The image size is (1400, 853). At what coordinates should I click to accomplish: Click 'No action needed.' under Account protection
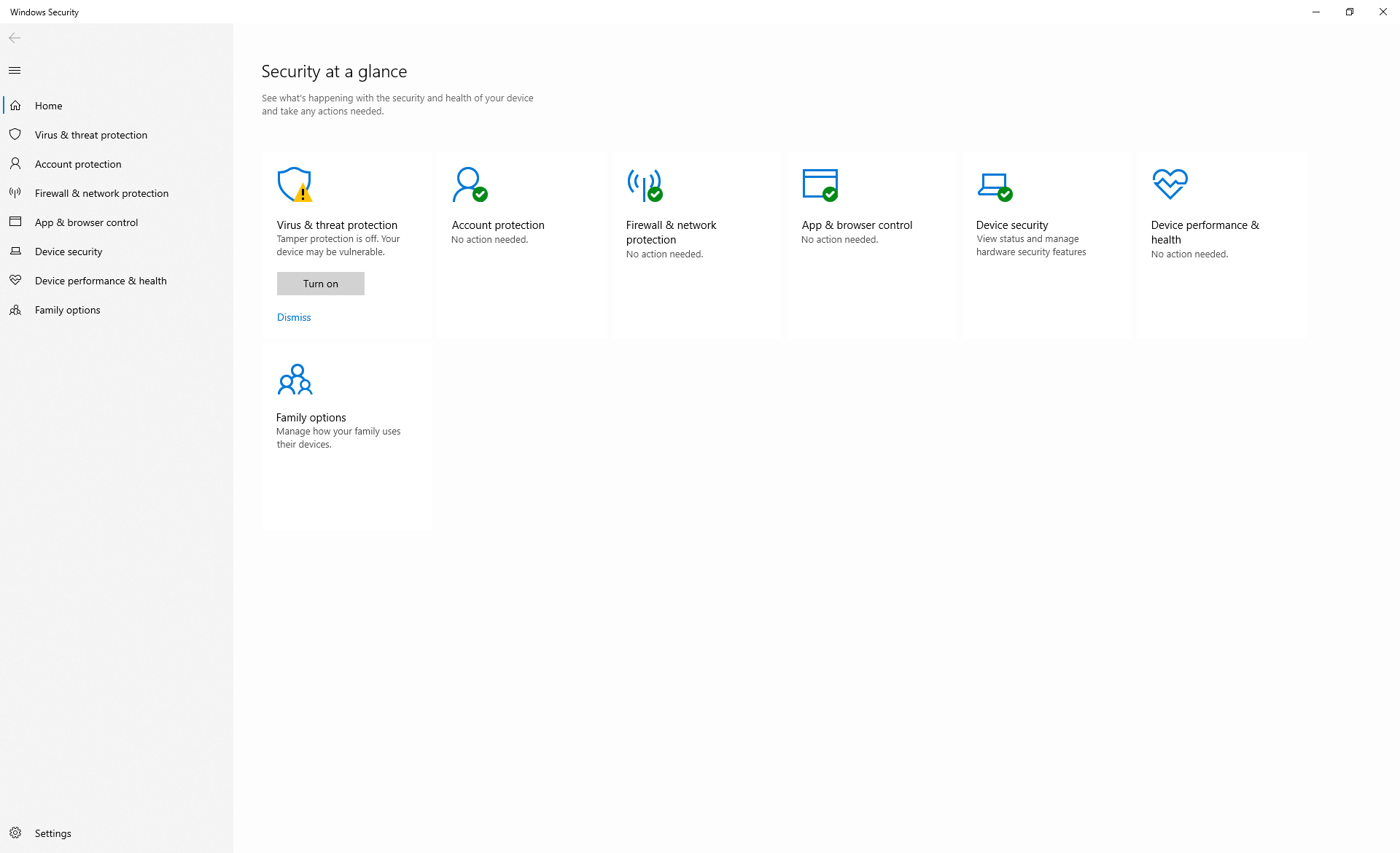(489, 240)
